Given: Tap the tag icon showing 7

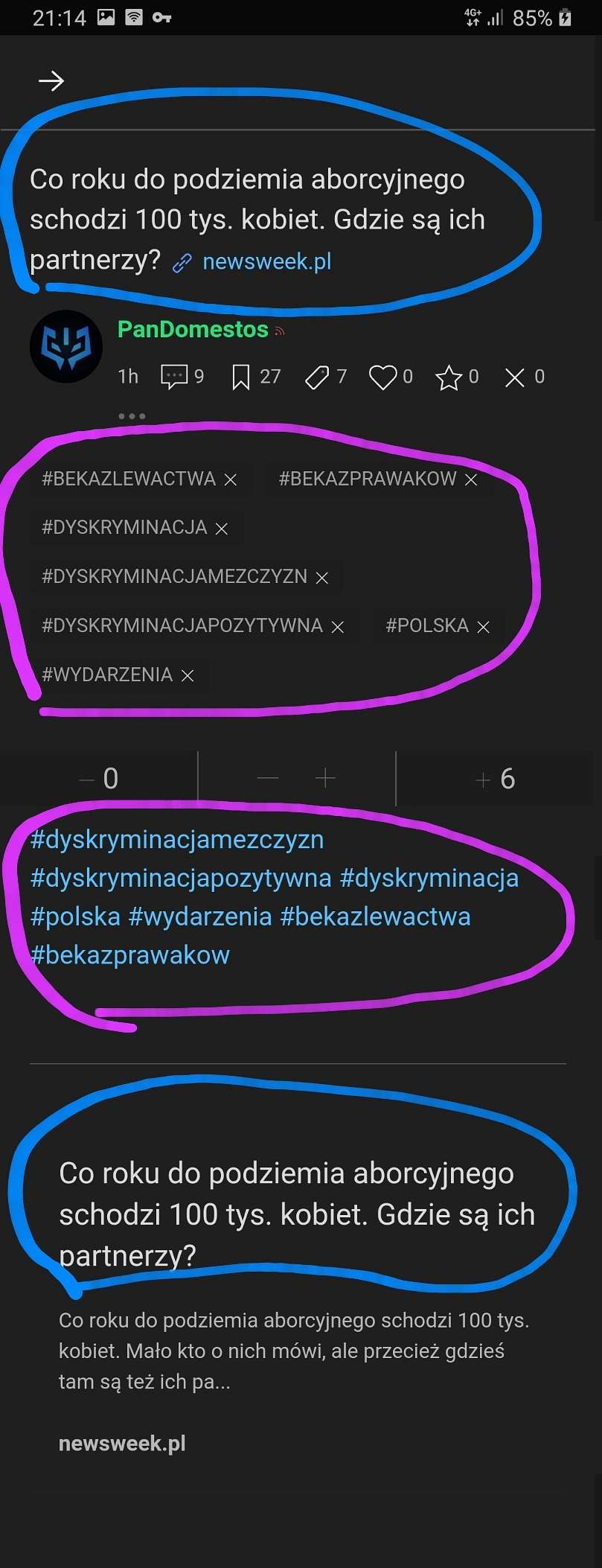Looking at the screenshot, I should (x=317, y=377).
